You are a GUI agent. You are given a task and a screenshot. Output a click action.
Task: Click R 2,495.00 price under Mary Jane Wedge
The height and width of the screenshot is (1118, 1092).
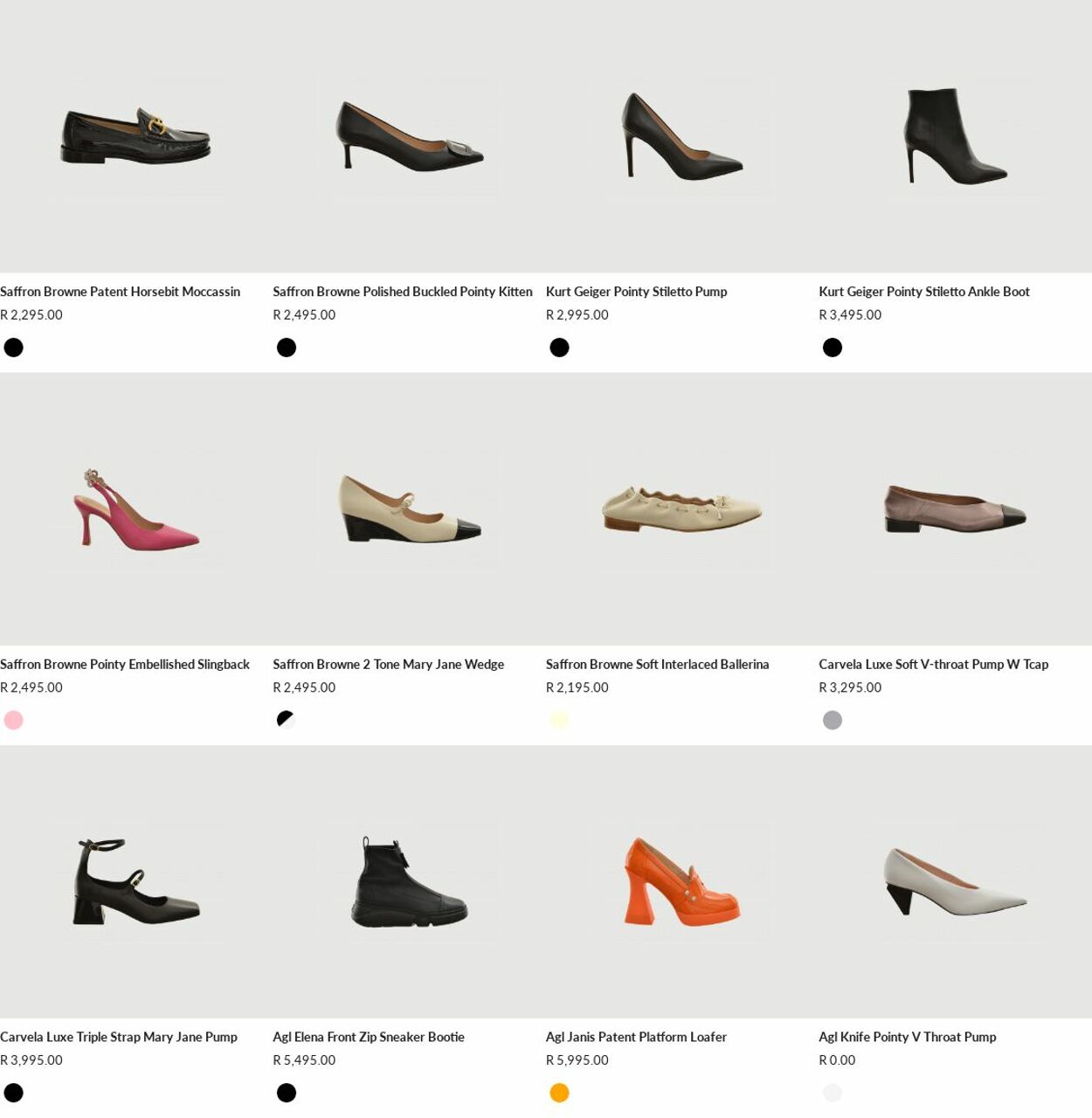pos(304,688)
